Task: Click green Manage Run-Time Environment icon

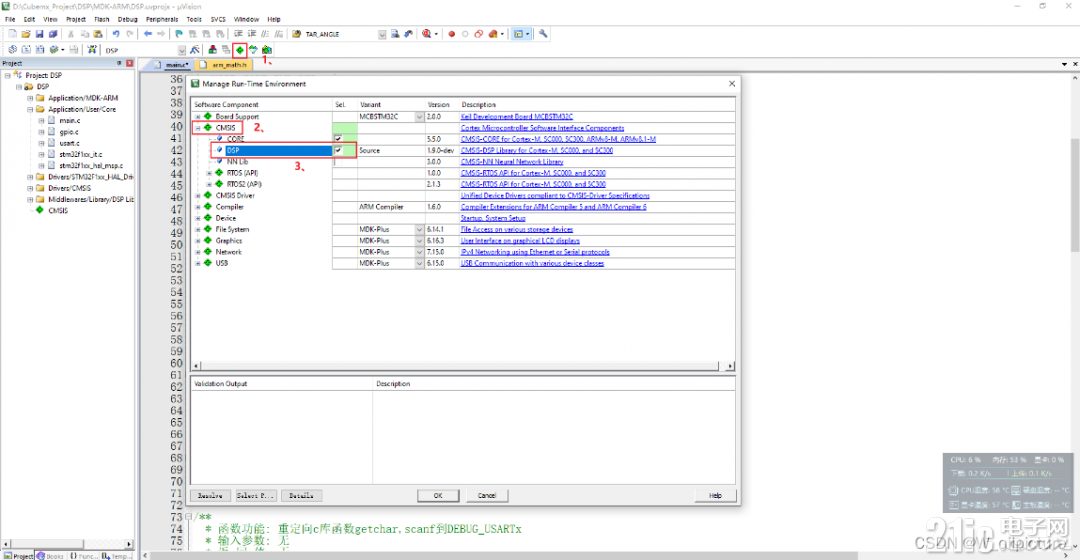Action: click(240, 50)
